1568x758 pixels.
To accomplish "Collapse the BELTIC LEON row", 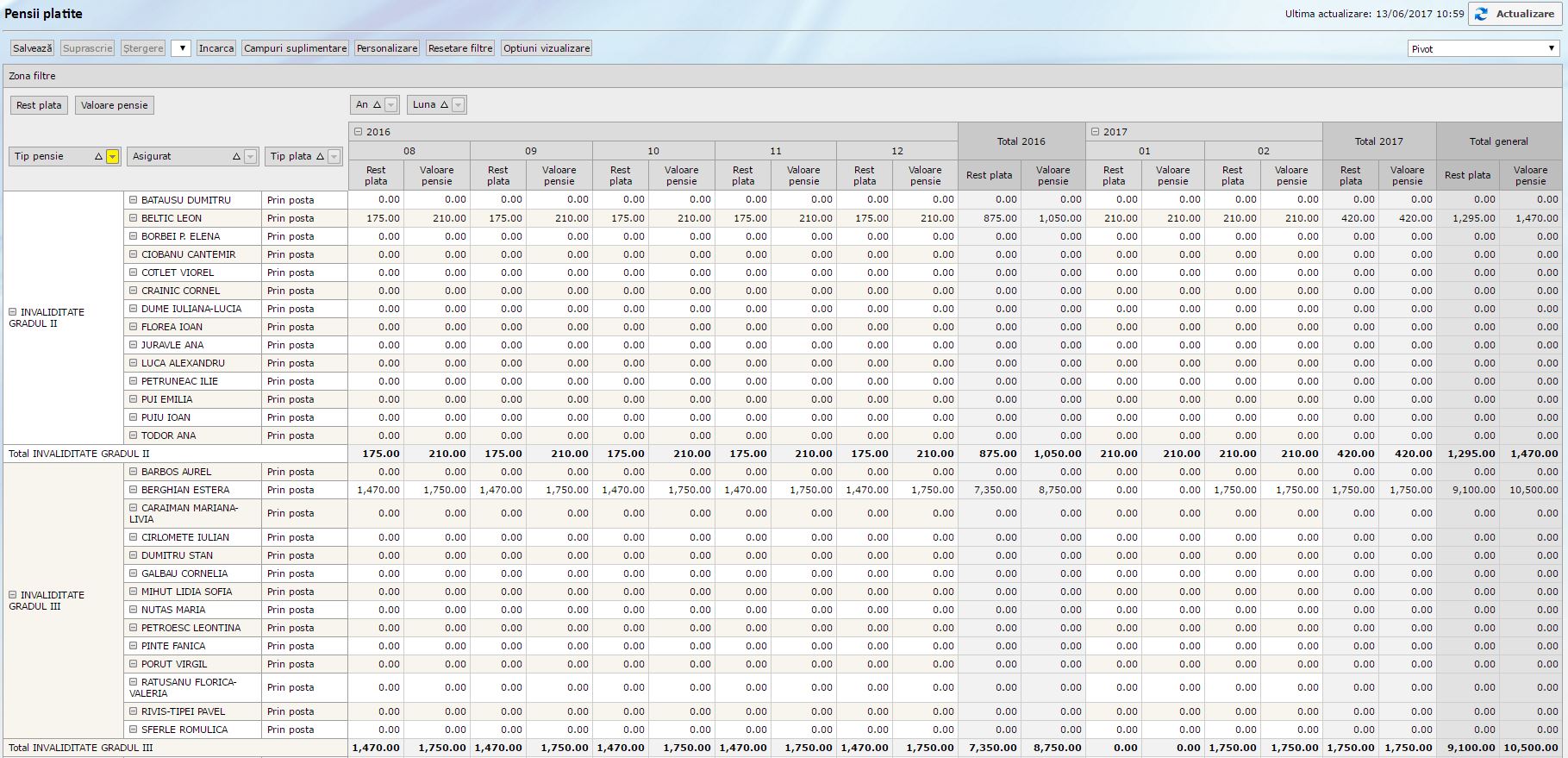I will pyautogui.click(x=134, y=218).
